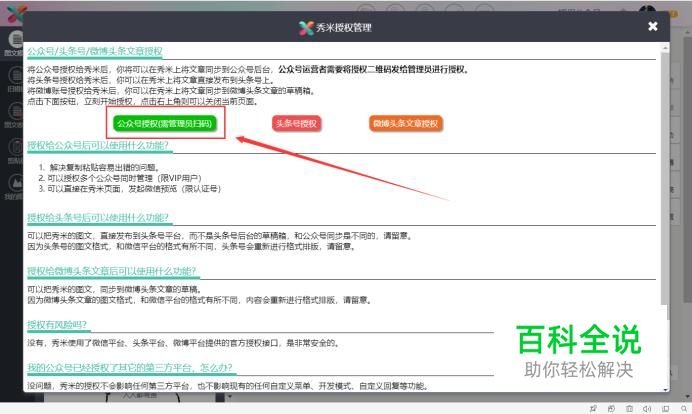Click heading 授权有风险吗?
Image resolution: width=692 pixels, height=414 pixels.
tap(56, 325)
